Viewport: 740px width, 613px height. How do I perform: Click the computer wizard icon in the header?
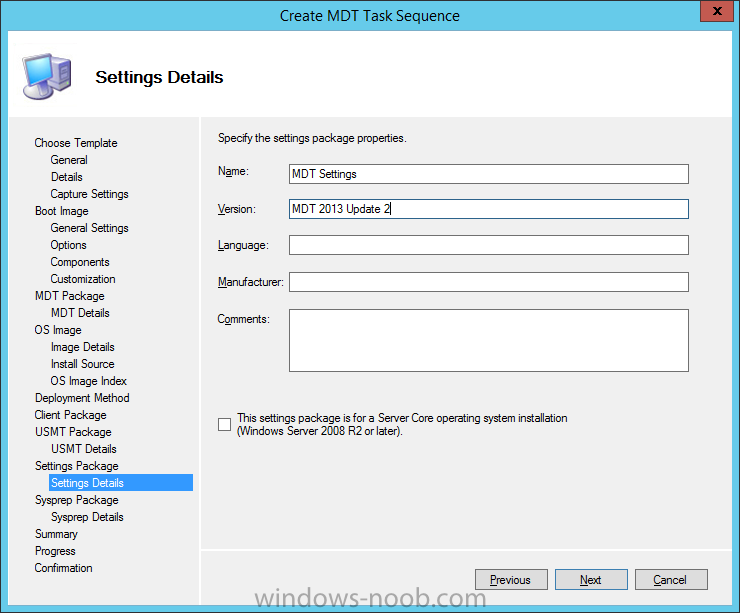(47, 77)
